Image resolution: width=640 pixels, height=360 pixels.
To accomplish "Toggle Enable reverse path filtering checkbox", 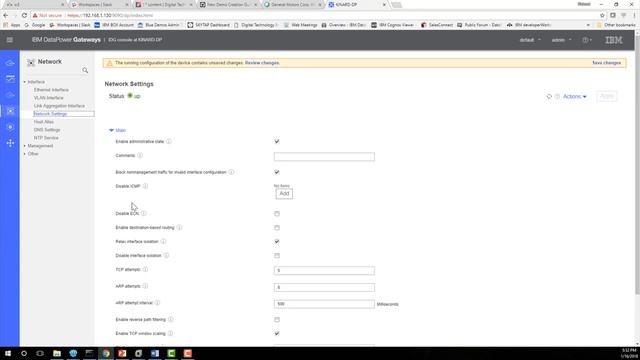I will pos(277,320).
